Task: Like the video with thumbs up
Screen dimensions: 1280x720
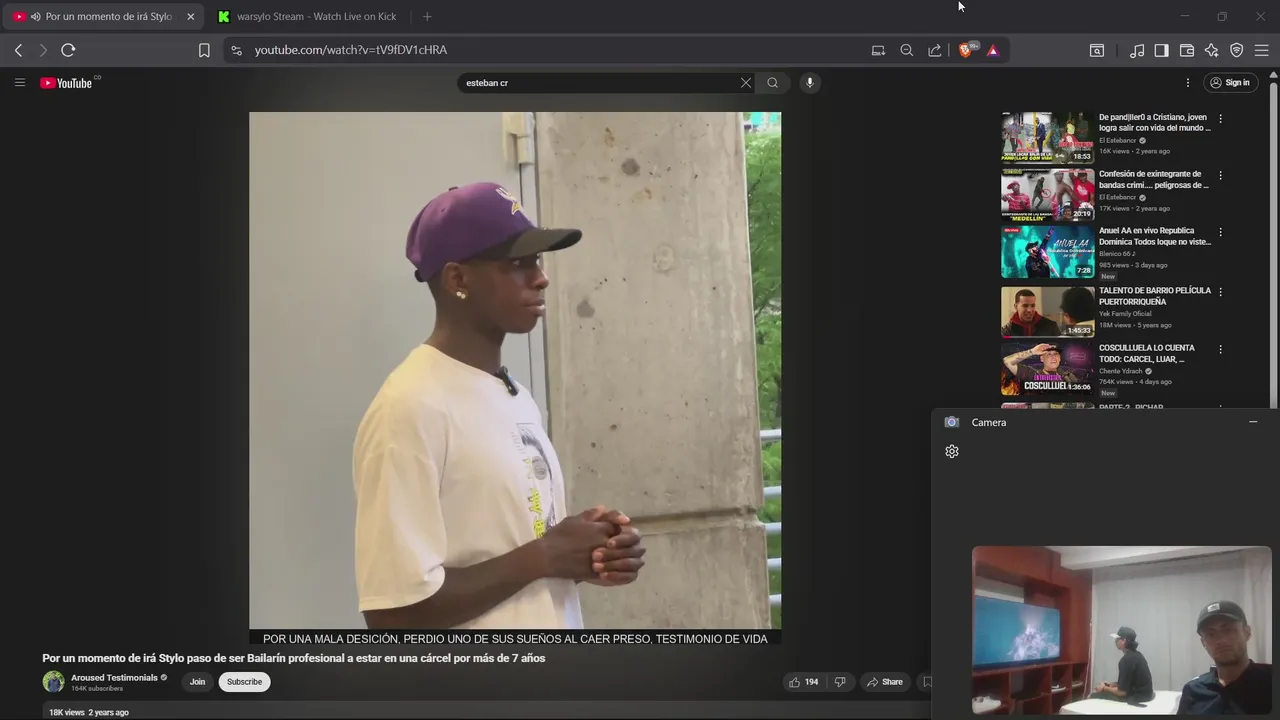Action: [x=803, y=682]
